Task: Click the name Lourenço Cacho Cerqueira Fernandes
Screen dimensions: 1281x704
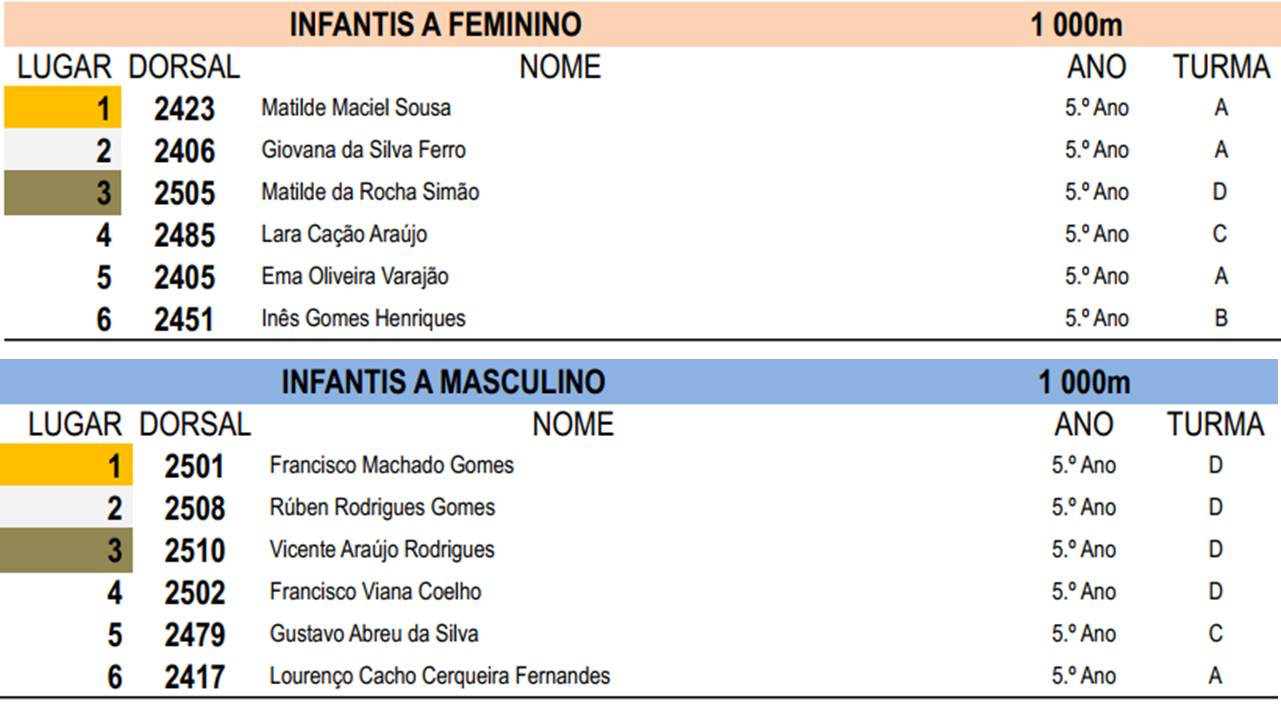Action: pos(439,676)
